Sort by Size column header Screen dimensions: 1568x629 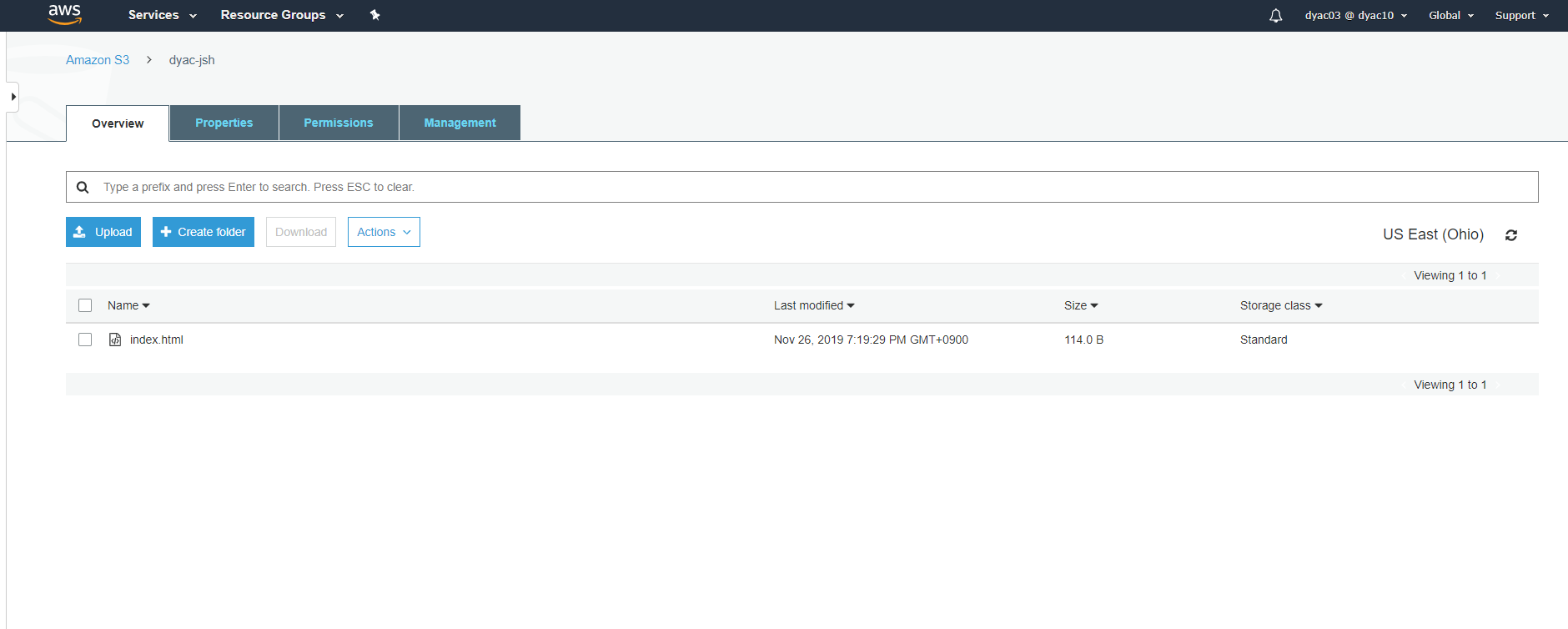1081,305
